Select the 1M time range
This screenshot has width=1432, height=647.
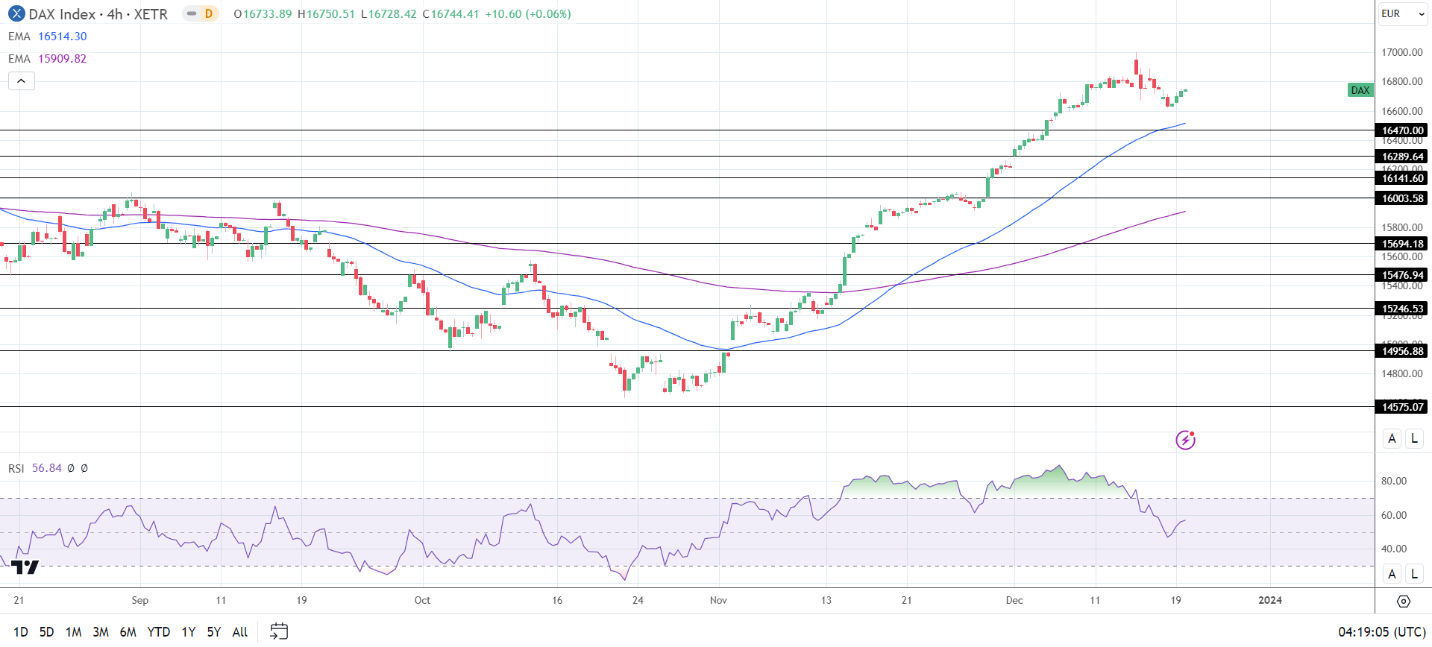click(x=74, y=632)
